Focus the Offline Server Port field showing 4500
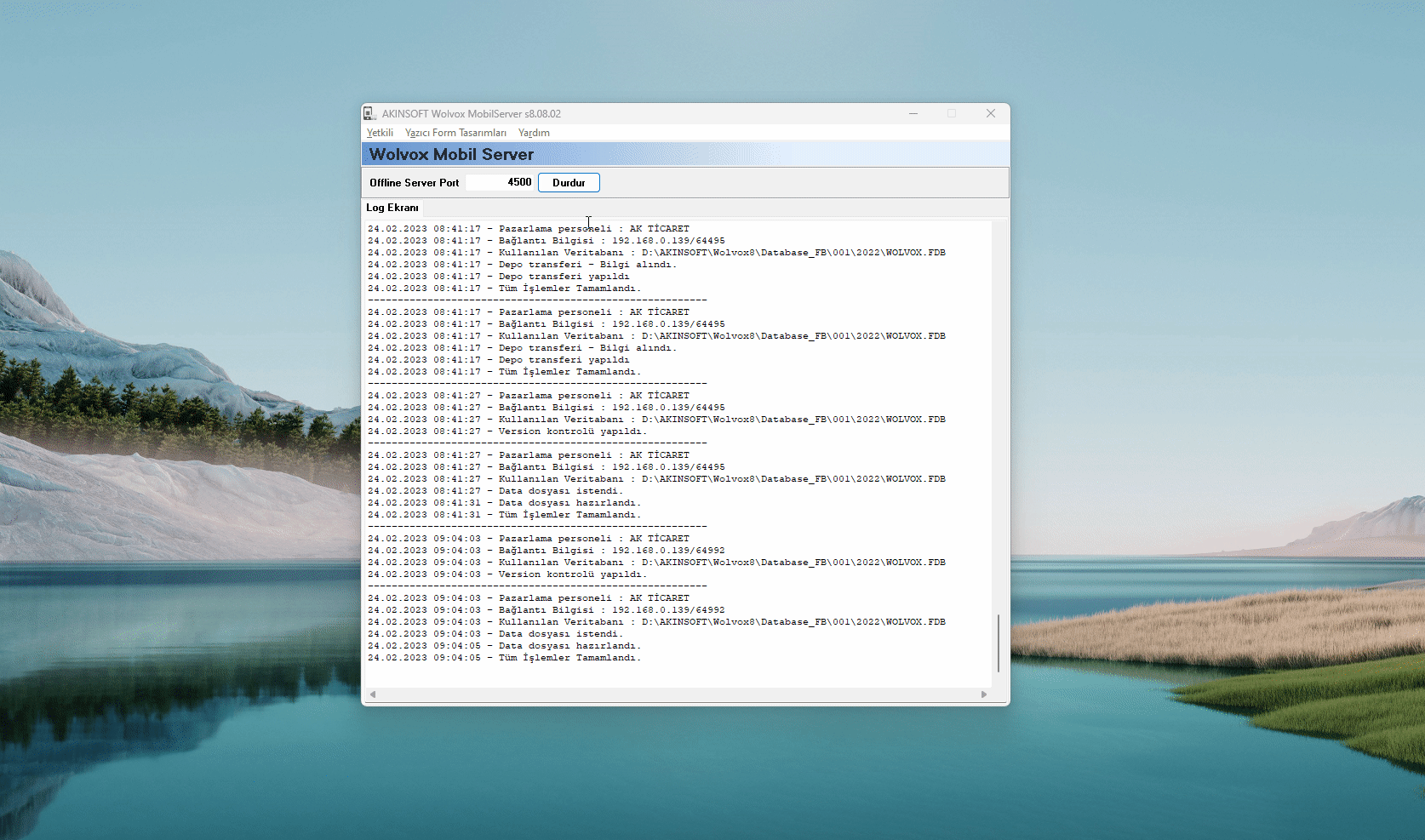This screenshot has height=840, width=1425. 500,182
